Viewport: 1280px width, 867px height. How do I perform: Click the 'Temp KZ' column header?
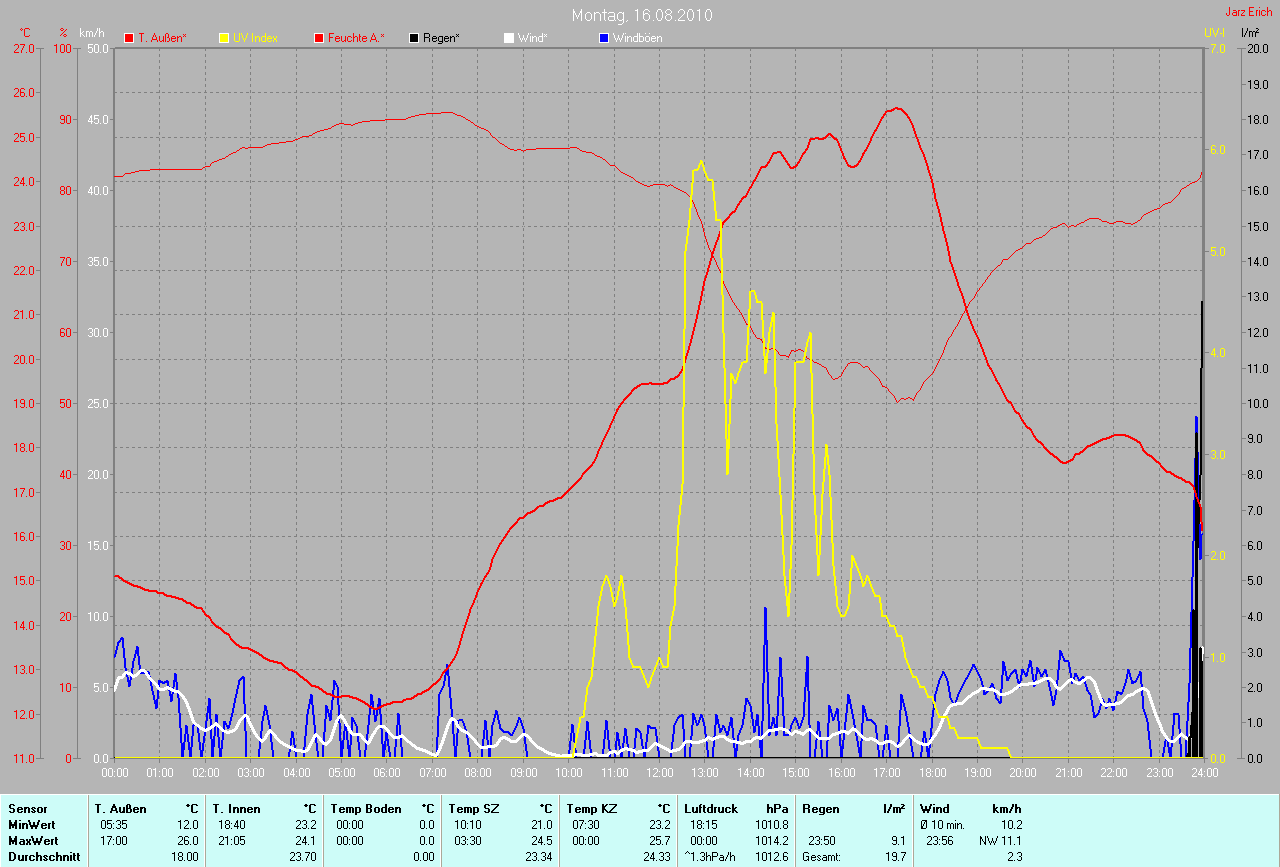click(591, 808)
